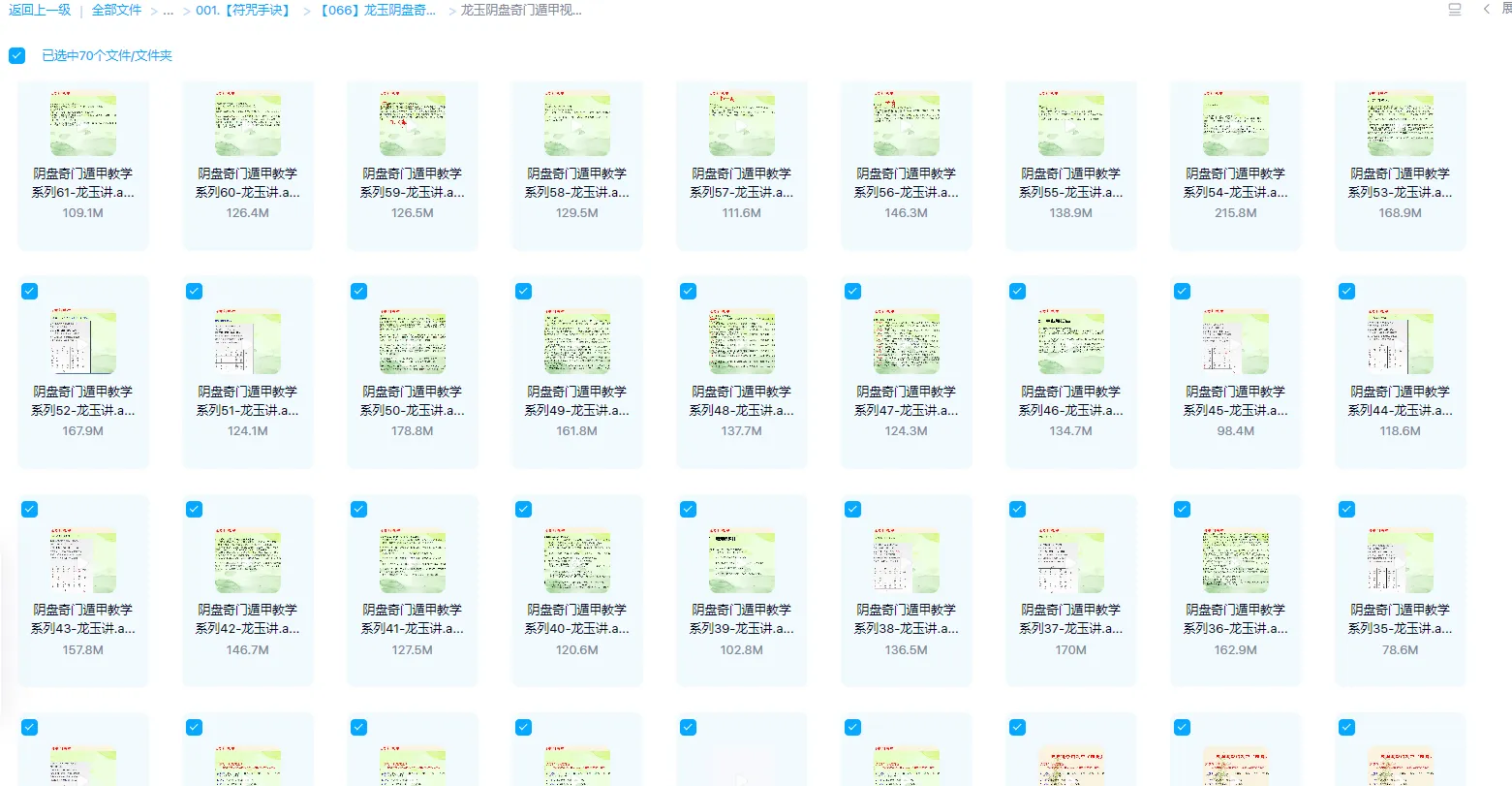The image size is (1512, 786).
Task: Toggle the select-all checkbox beside 已选中70个文件
Action: pos(16,55)
